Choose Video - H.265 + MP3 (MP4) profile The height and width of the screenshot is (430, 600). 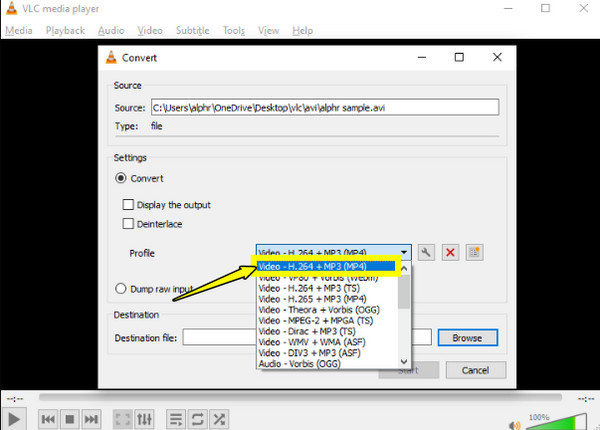click(328, 299)
